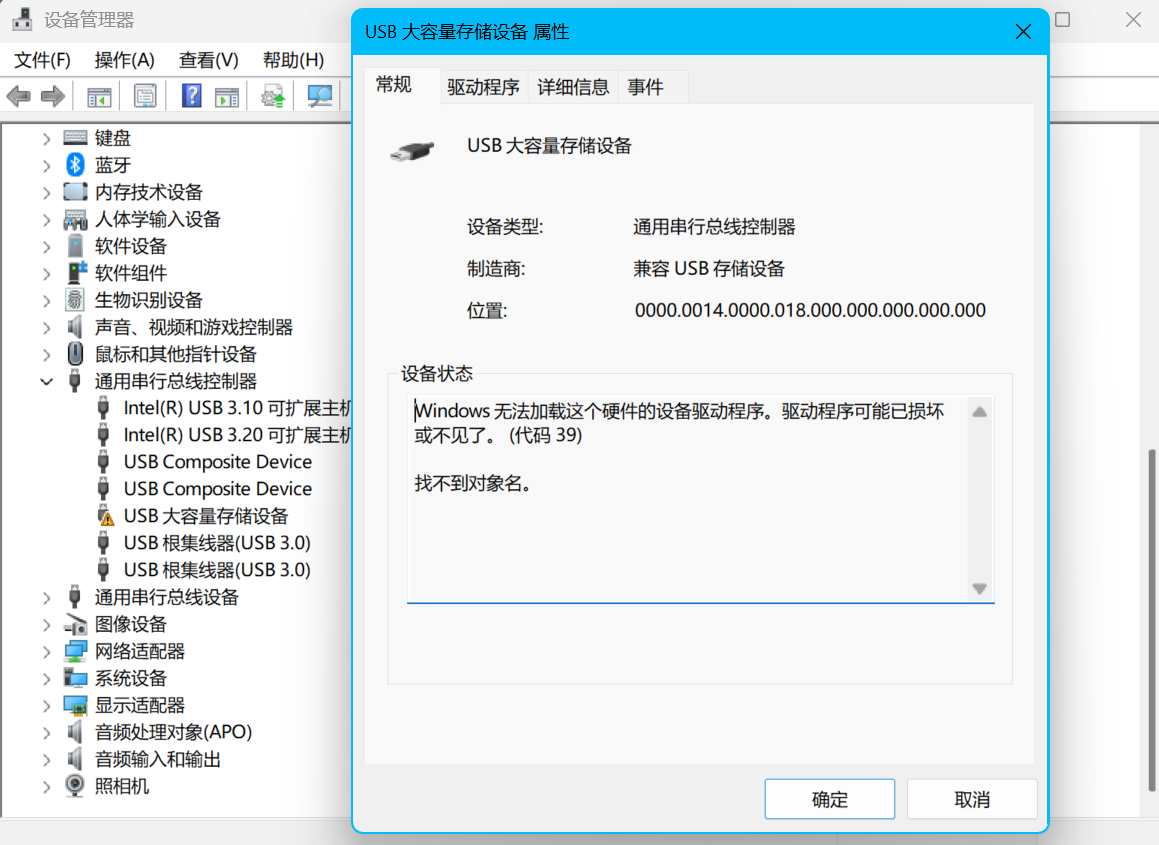1159x845 pixels.
Task: Click the scan for hardware changes icon
Action: click(x=319, y=96)
